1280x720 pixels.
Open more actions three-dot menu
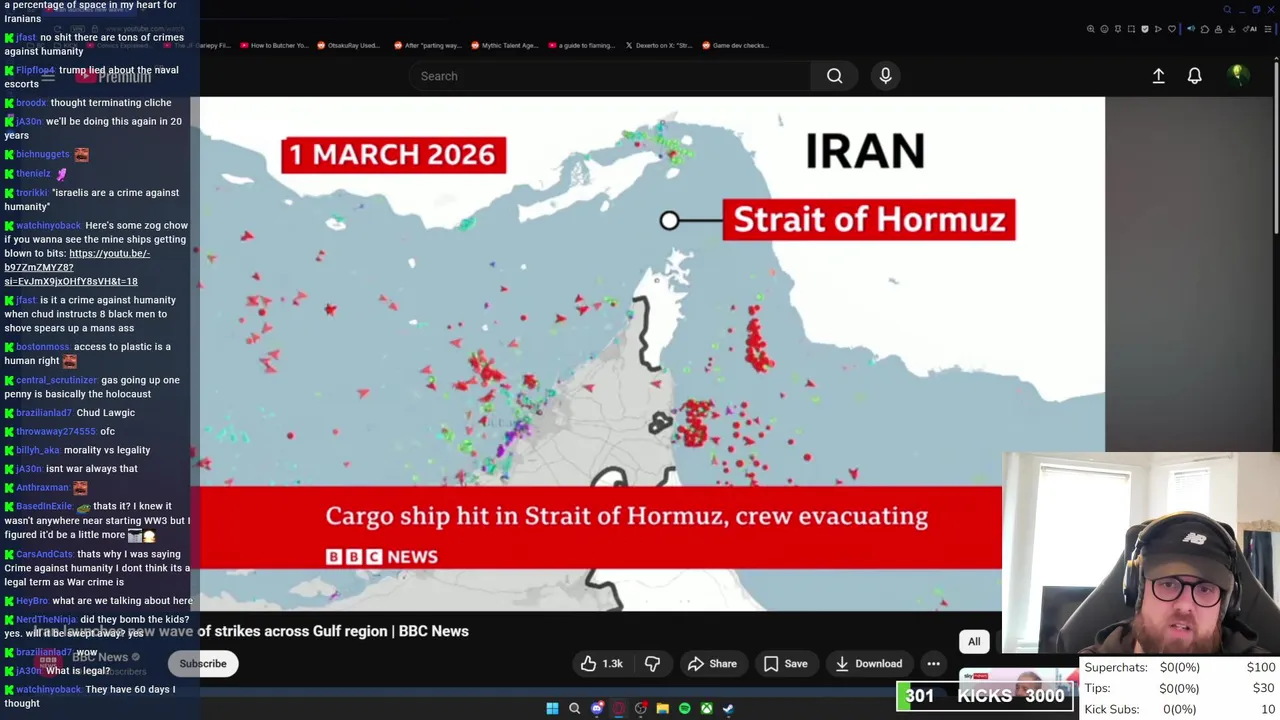pyautogui.click(x=933, y=663)
